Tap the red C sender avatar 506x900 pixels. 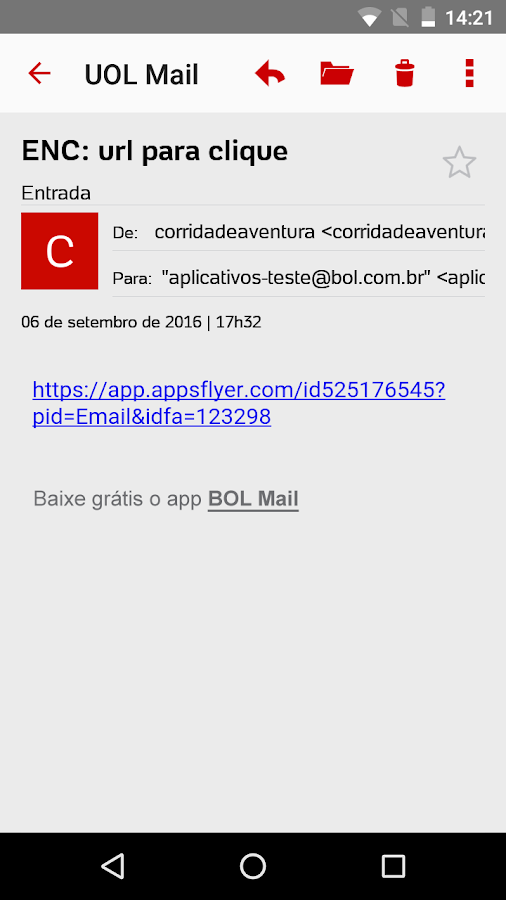60,251
